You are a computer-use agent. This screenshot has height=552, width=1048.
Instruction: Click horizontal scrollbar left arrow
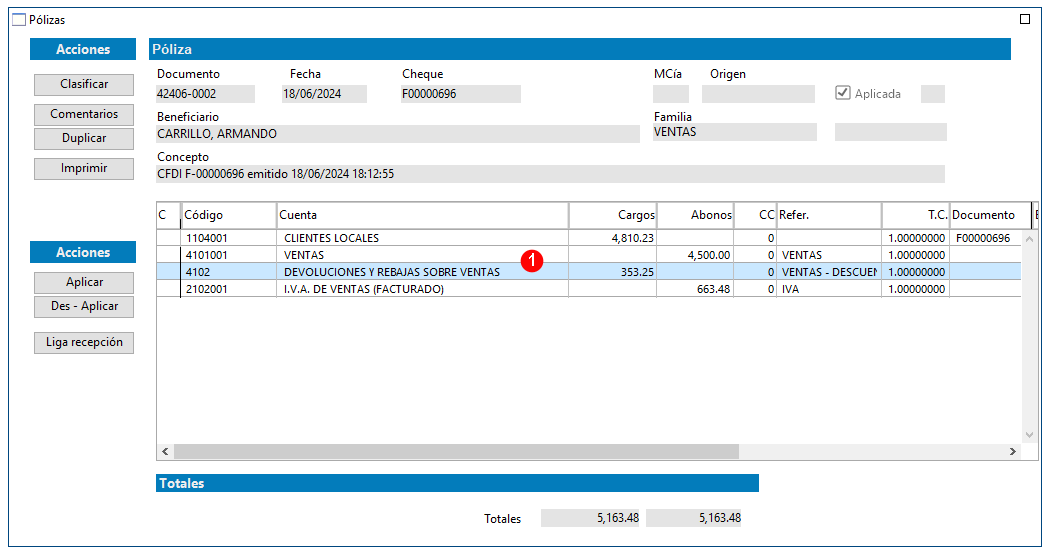[x=165, y=452]
